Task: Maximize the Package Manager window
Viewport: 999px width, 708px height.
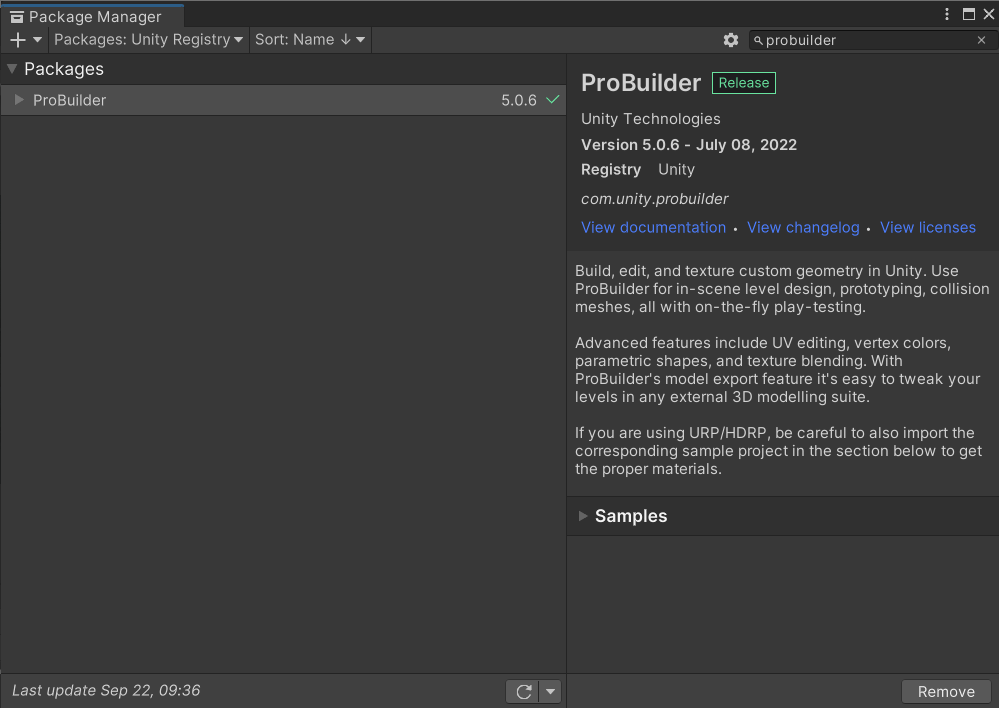Action: coord(968,14)
